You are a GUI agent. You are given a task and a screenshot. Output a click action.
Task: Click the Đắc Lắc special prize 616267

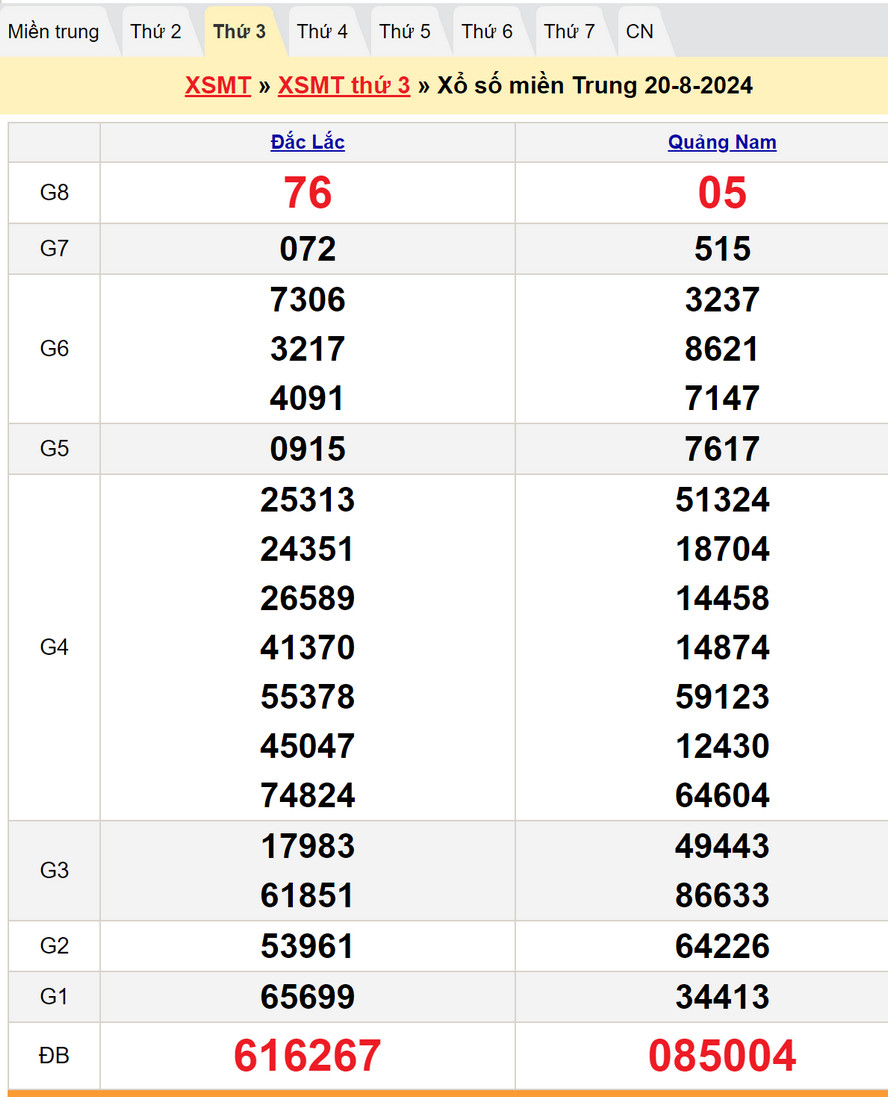(x=307, y=1056)
